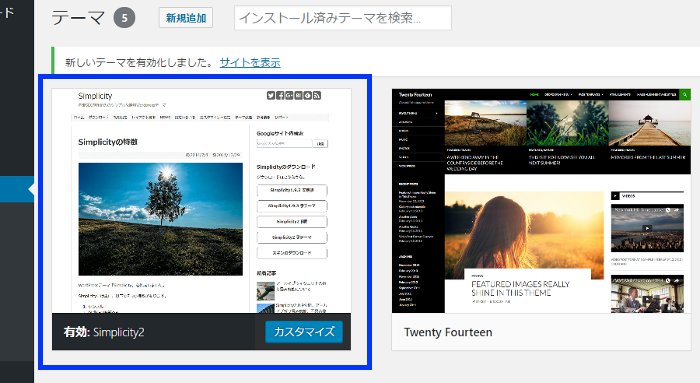Click the 新しいテーマを有効化しました notice text

coord(139,62)
